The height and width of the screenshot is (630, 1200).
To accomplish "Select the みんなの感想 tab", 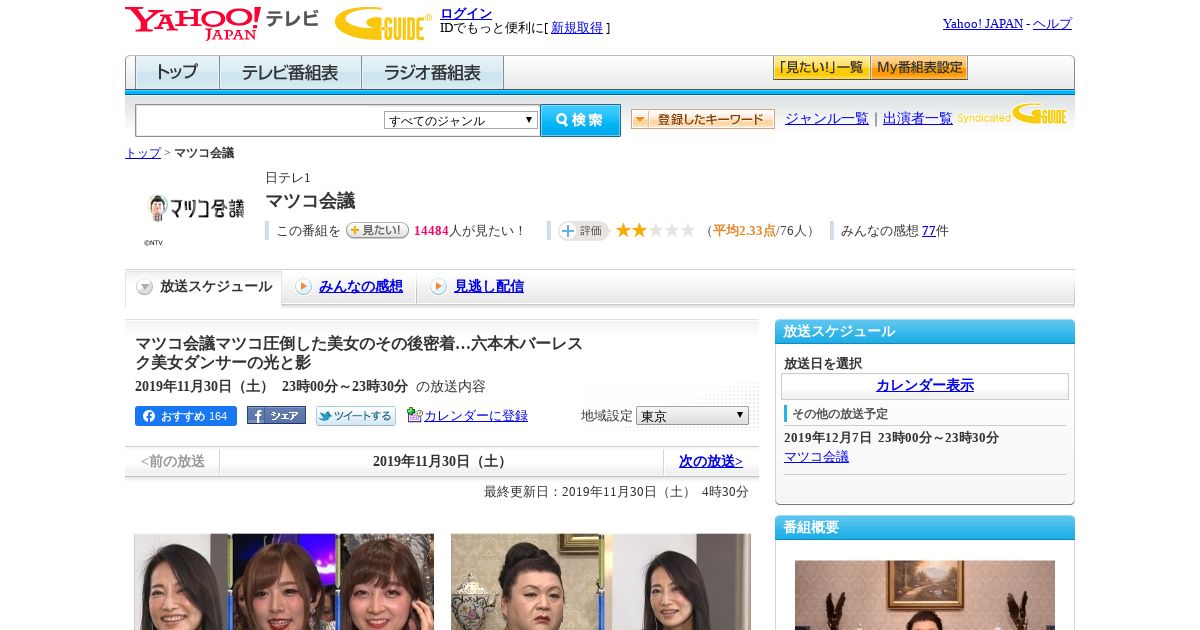I will [361, 286].
